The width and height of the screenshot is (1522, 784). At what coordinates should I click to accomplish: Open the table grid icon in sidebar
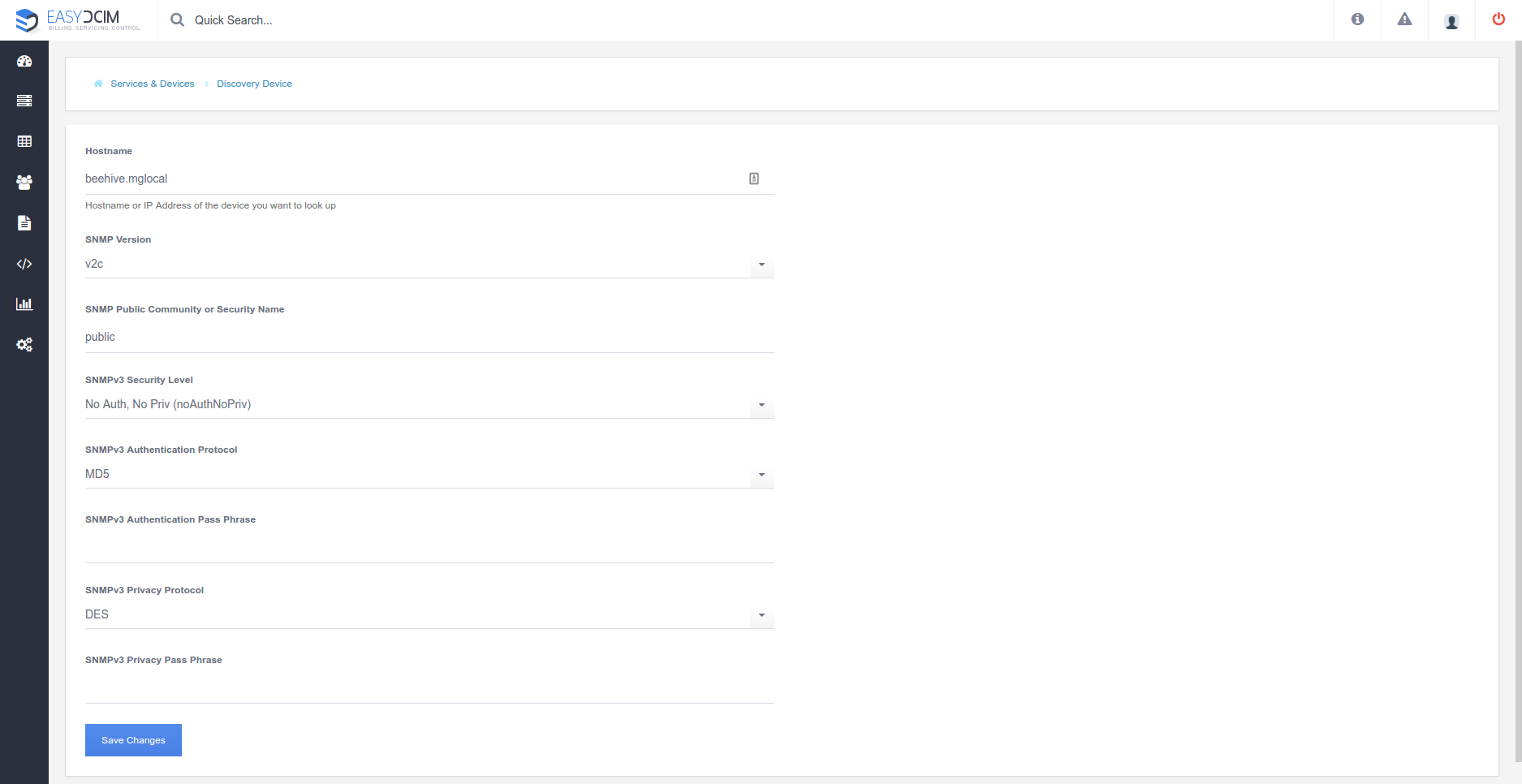coord(24,141)
